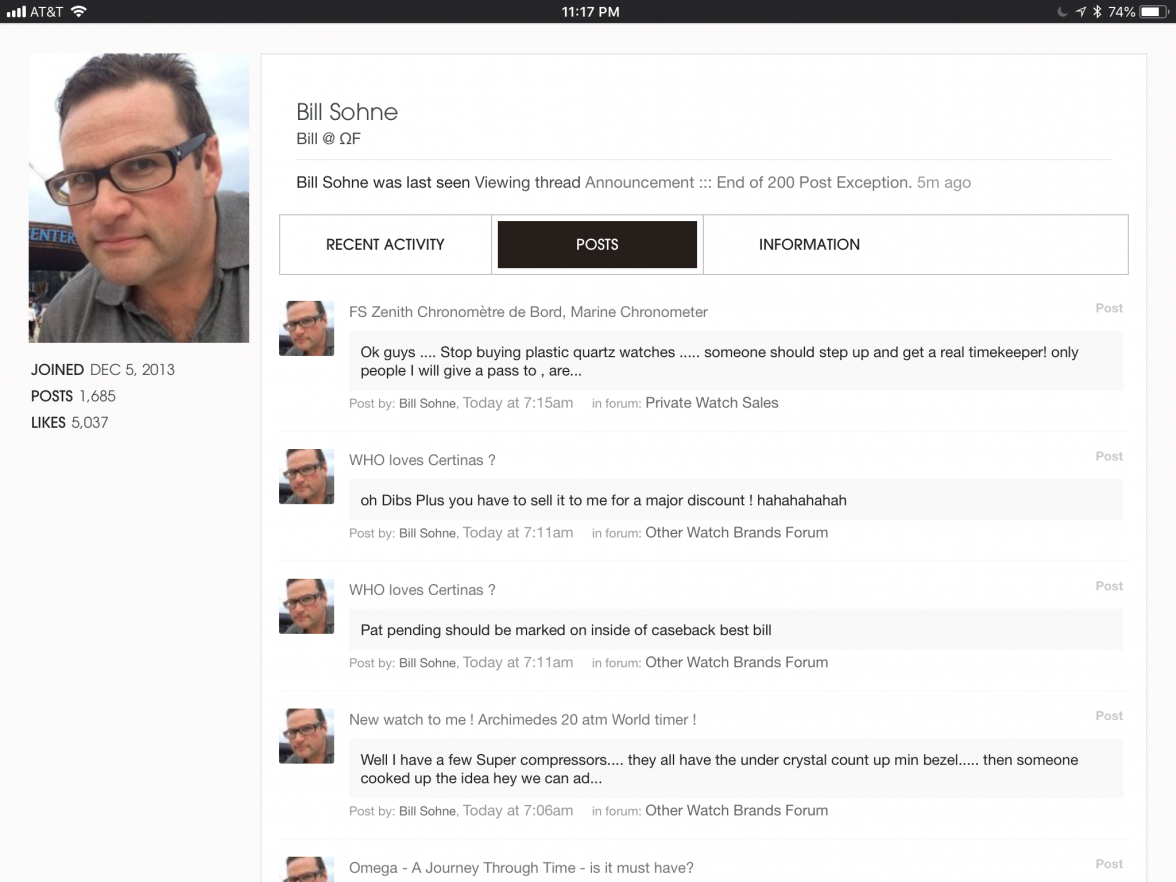Go to the Private Watch Sales forum
Screen dimensions: 1176x882
click(x=711, y=403)
